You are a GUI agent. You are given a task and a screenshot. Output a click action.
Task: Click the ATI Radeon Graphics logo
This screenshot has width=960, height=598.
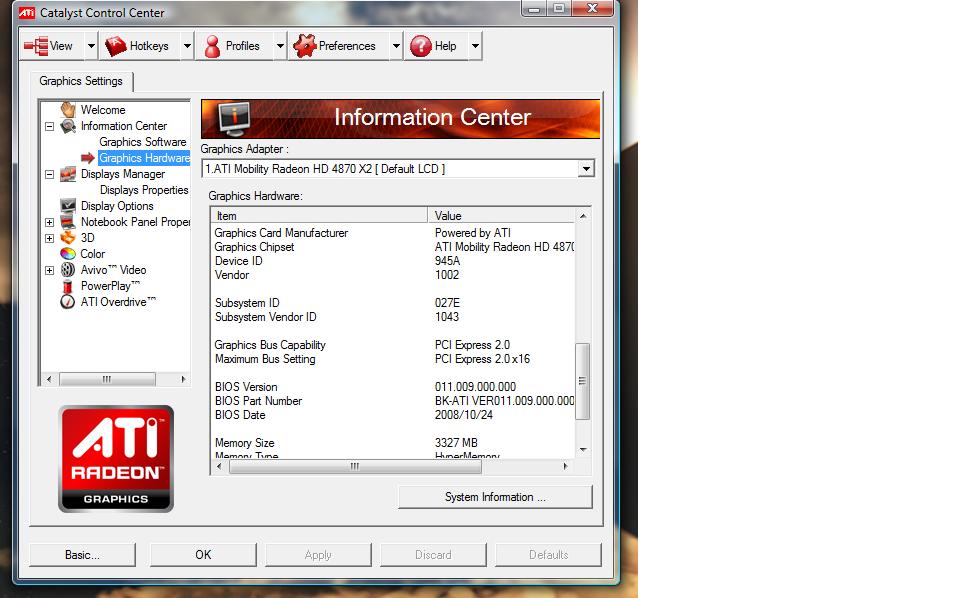(x=116, y=458)
